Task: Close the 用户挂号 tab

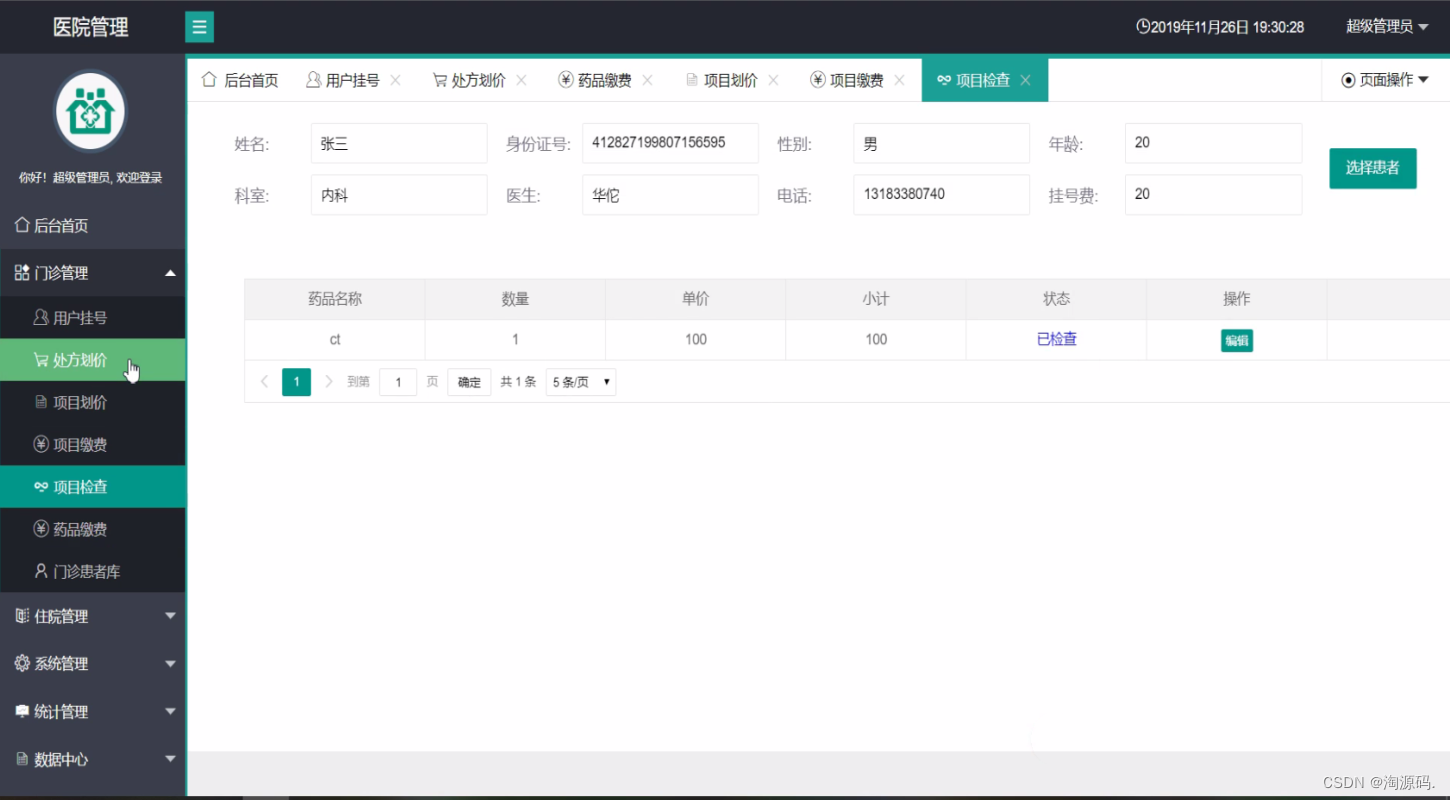Action: coord(395,80)
